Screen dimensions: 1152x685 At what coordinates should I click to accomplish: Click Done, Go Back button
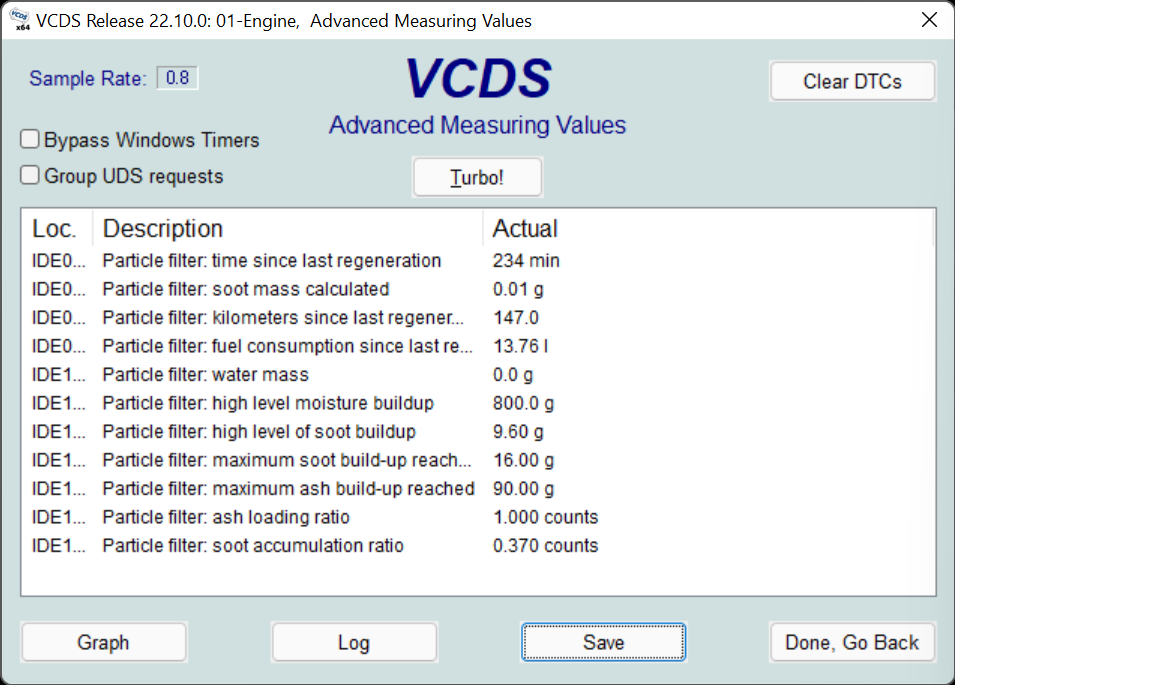click(852, 642)
